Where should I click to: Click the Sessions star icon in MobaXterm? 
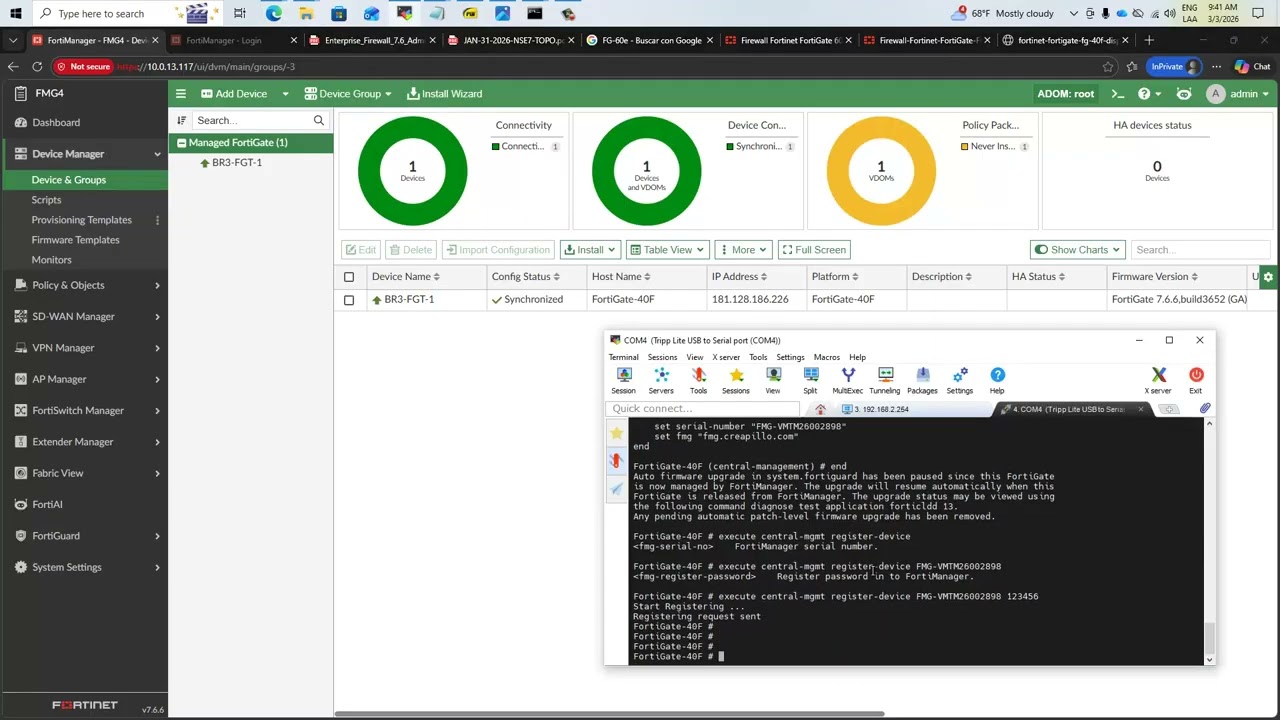click(x=736, y=380)
